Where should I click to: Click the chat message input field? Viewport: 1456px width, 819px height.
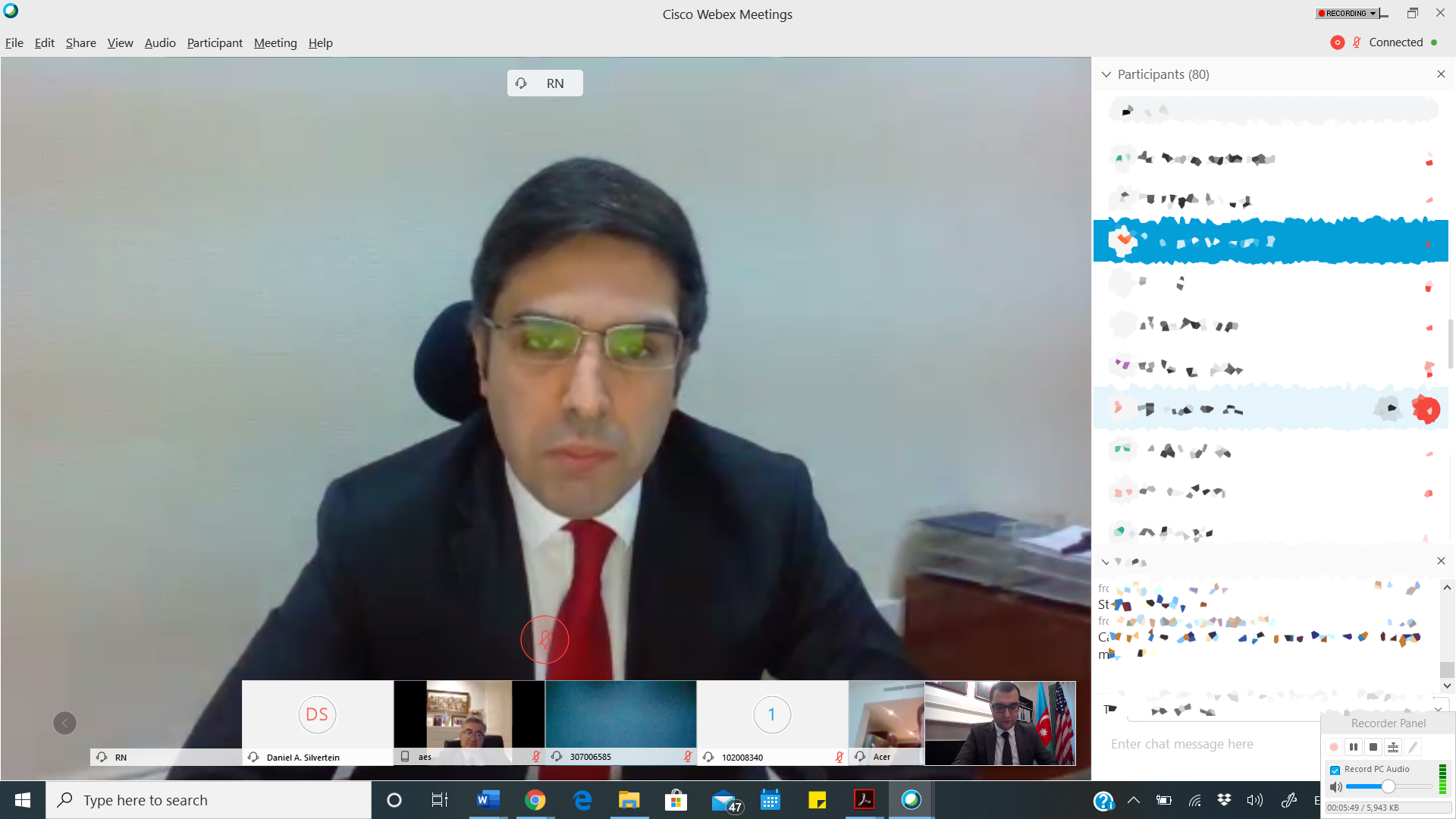pyautogui.click(x=1213, y=745)
